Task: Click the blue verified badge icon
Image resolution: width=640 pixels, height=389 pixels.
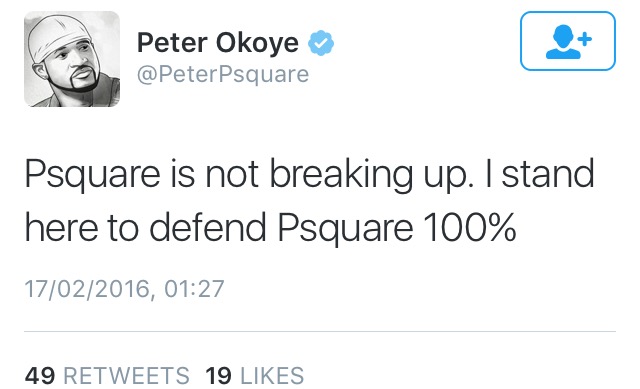Action: 321,42
